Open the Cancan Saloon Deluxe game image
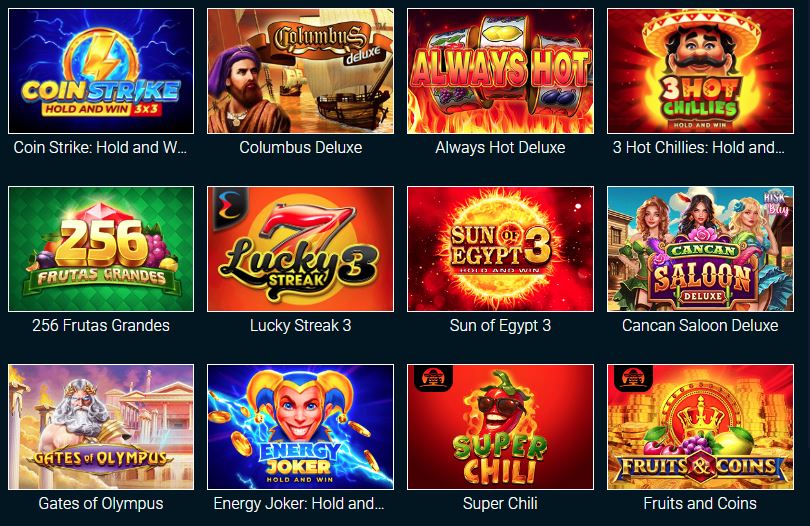The image size is (810, 526). pos(700,249)
